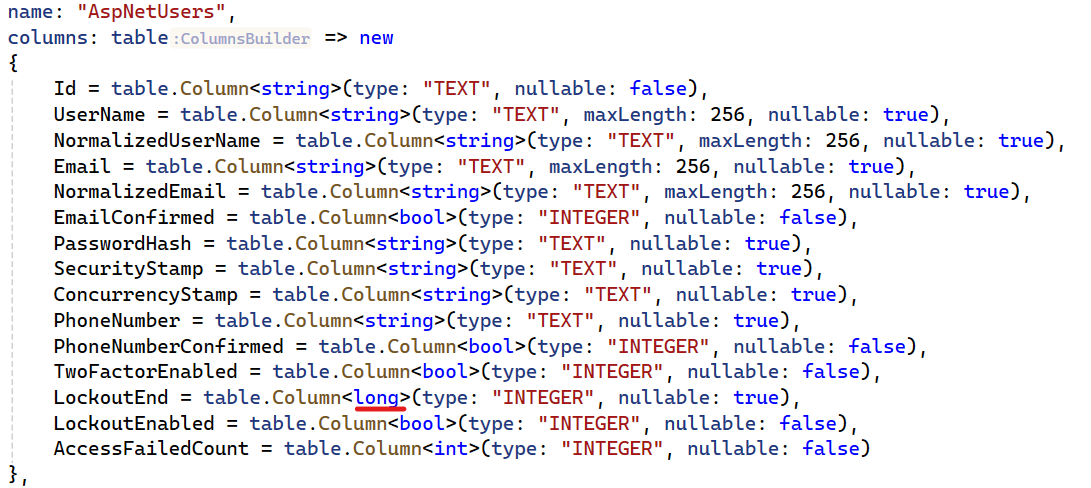Click the false value on the Id line

tap(658, 89)
